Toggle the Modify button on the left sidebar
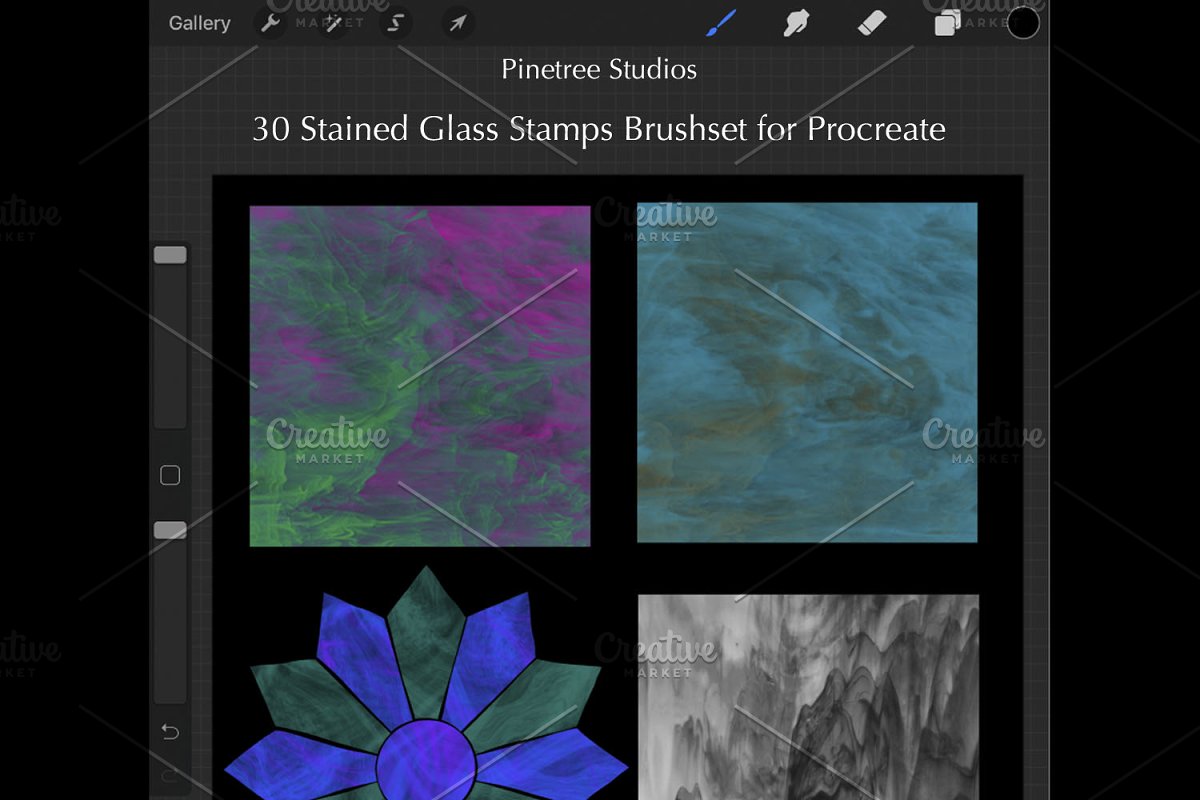 pyautogui.click(x=169, y=475)
